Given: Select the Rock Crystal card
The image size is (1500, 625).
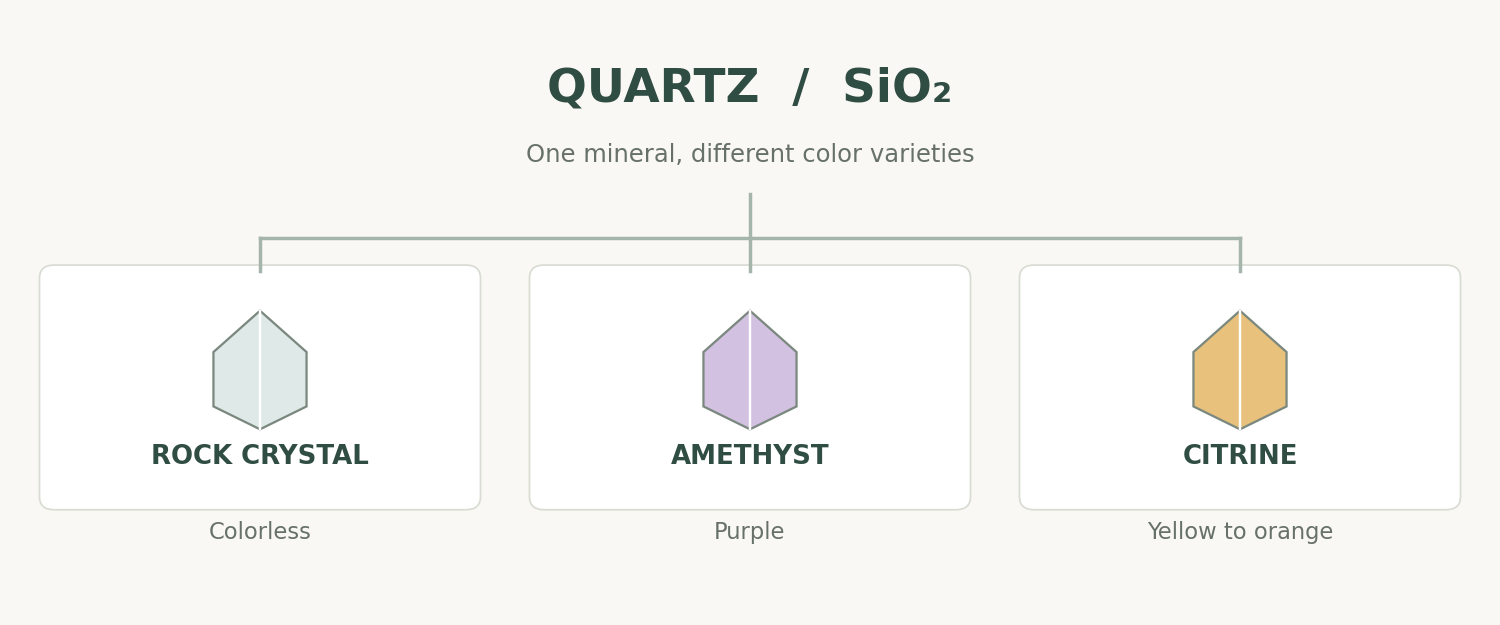Looking at the screenshot, I should pos(260,387).
